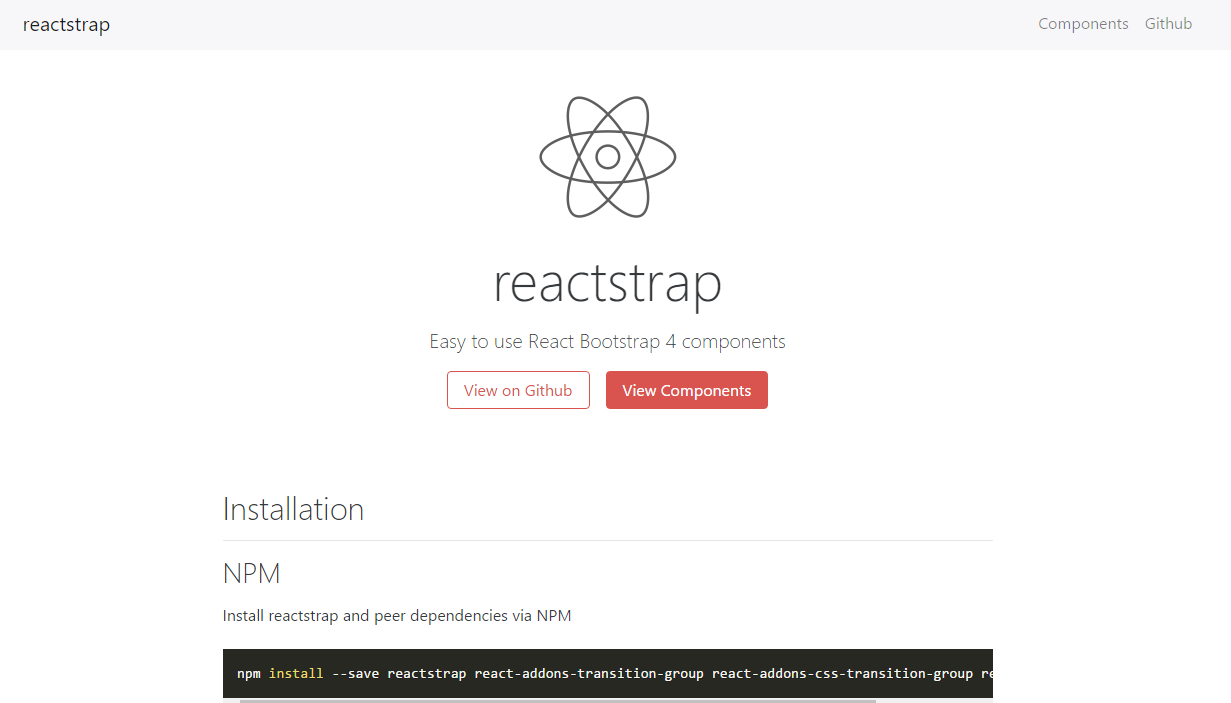Screen dimensions: 1231x703
Task: Click 'Install reactstrap and peer dependencies via NPM' text
Action: coord(397,616)
